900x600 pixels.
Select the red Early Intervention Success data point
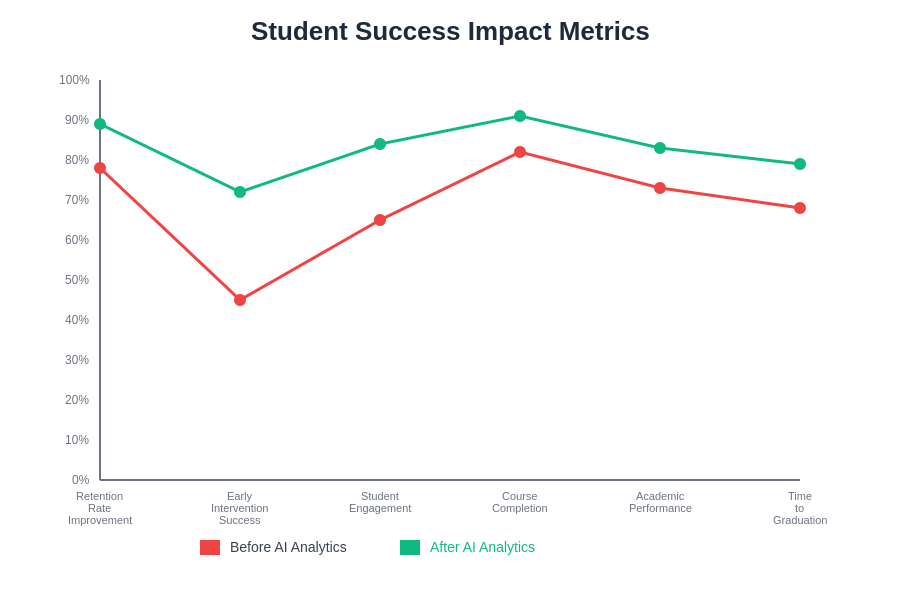click(240, 300)
